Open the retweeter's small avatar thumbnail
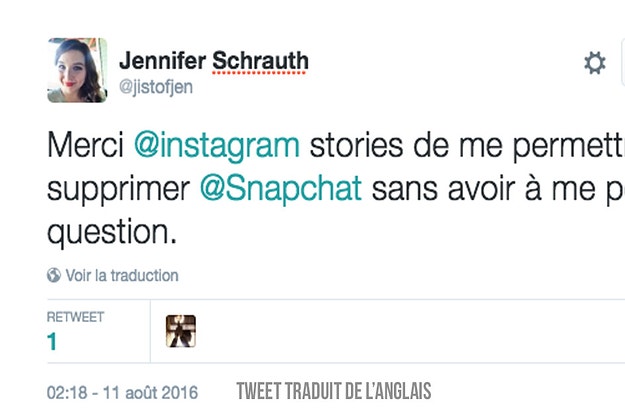625x415 pixels. click(181, 331)
